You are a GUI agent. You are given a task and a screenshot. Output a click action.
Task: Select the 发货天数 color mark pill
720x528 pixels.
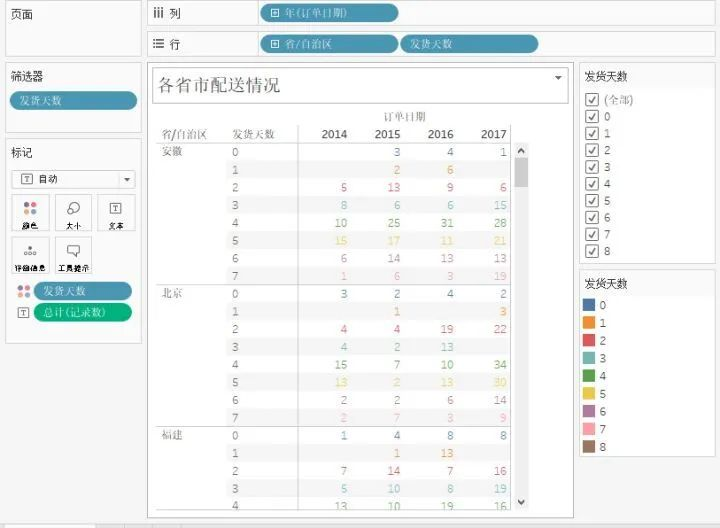[83, 291]
